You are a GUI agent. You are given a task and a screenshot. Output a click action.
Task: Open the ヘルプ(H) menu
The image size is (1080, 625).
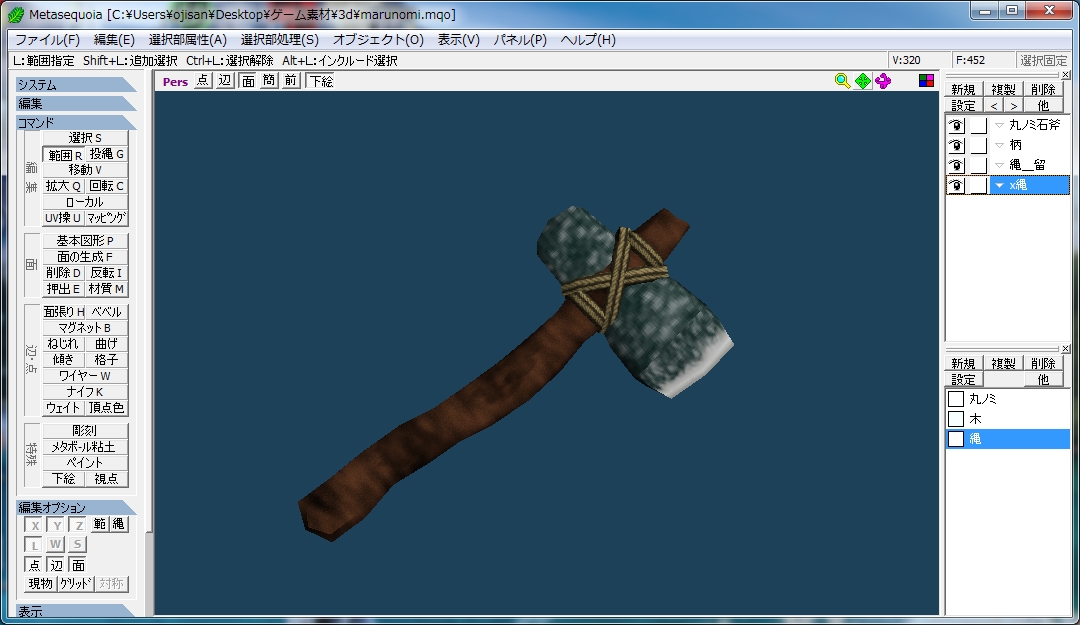[x=588, y=40]
